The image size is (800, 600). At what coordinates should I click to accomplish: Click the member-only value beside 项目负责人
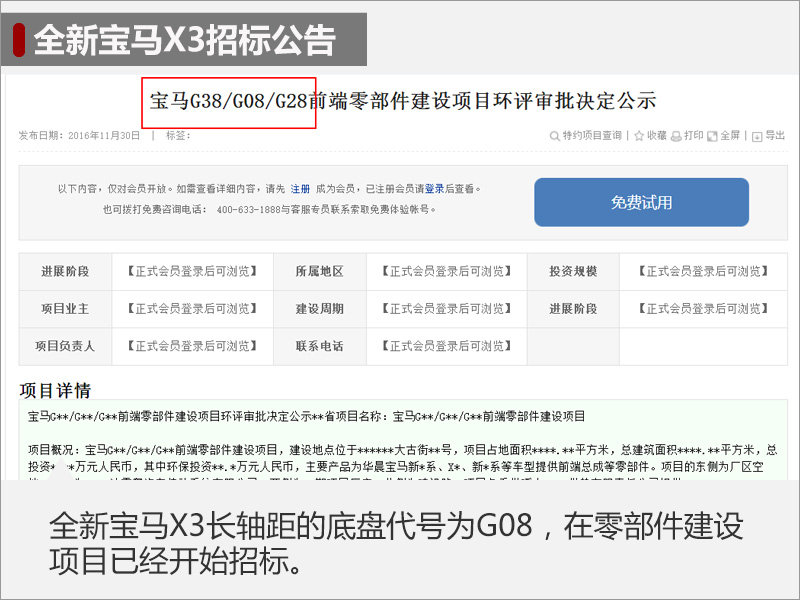(192, 346)
